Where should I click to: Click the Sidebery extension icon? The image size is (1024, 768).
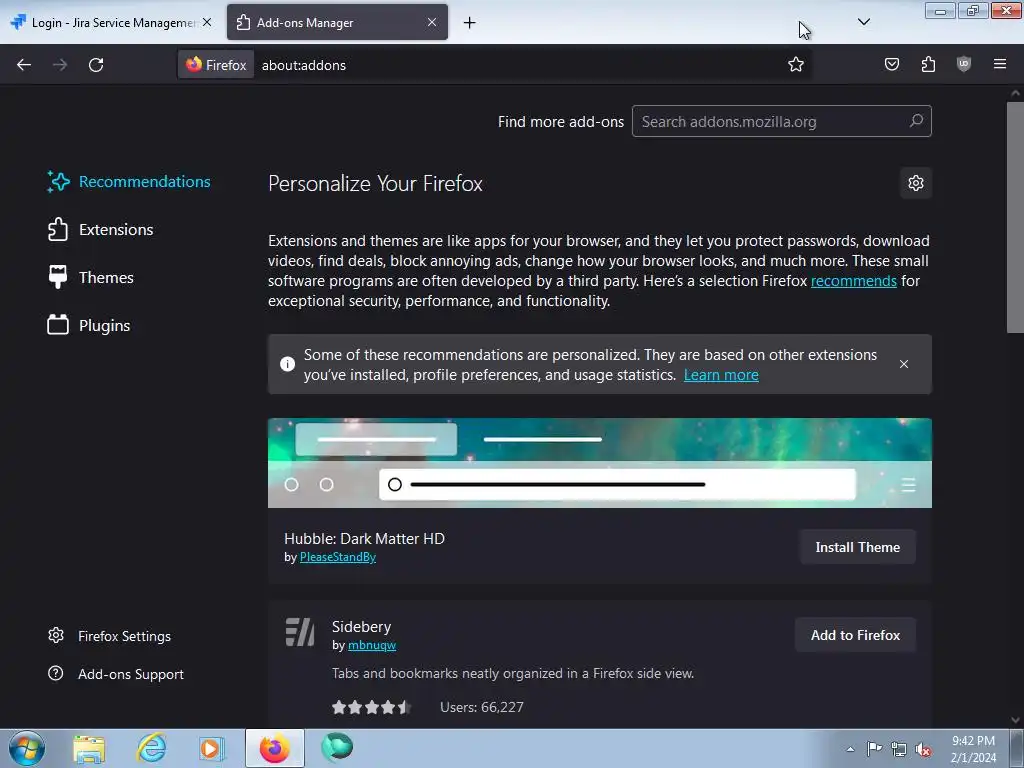click(x=300, y=632)
